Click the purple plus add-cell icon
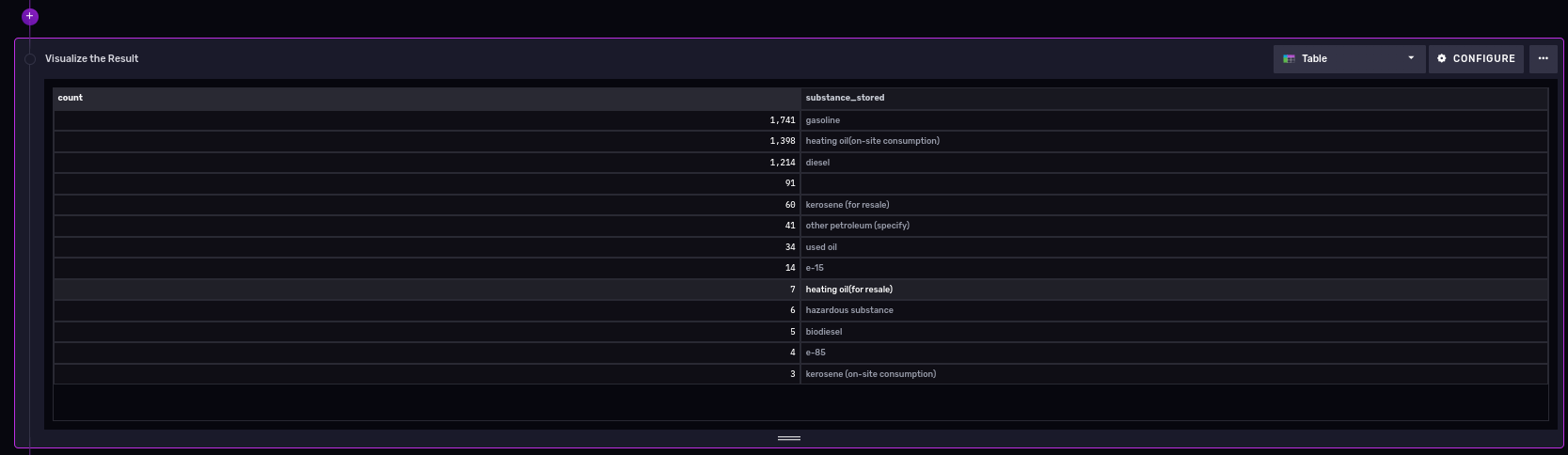This screenshot has height=455, width=1568. pos(30,16)
